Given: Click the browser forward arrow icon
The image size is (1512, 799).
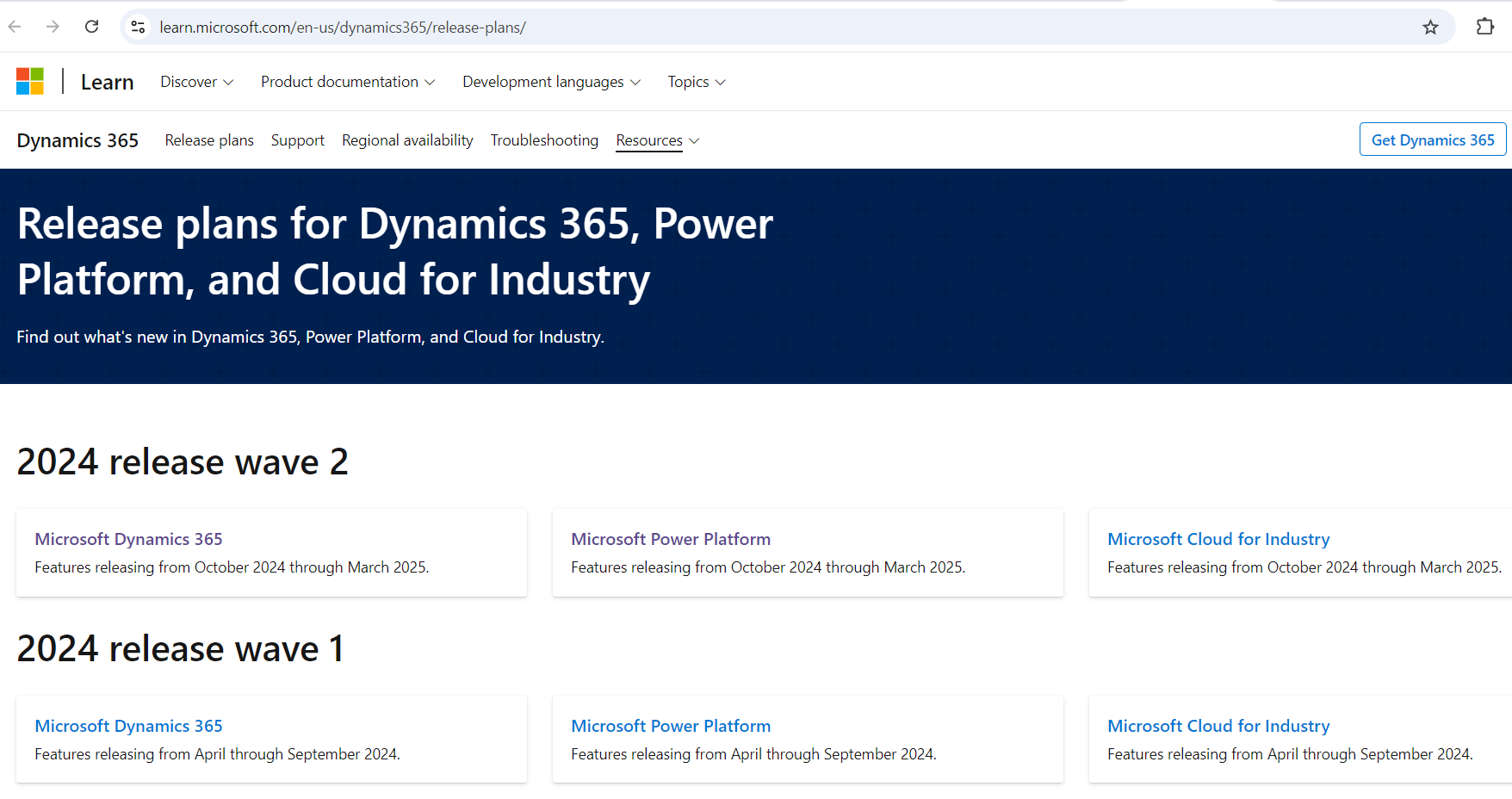Looking at the screenshot, I should [53, 27].
